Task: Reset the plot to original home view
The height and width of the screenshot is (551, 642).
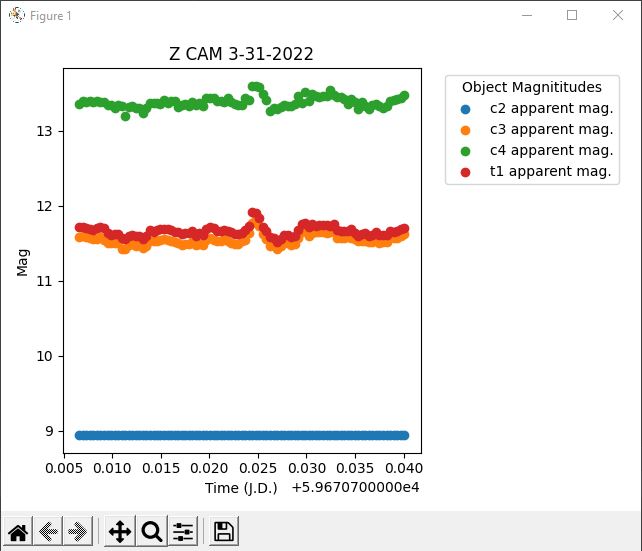Action: click(18, 531)
